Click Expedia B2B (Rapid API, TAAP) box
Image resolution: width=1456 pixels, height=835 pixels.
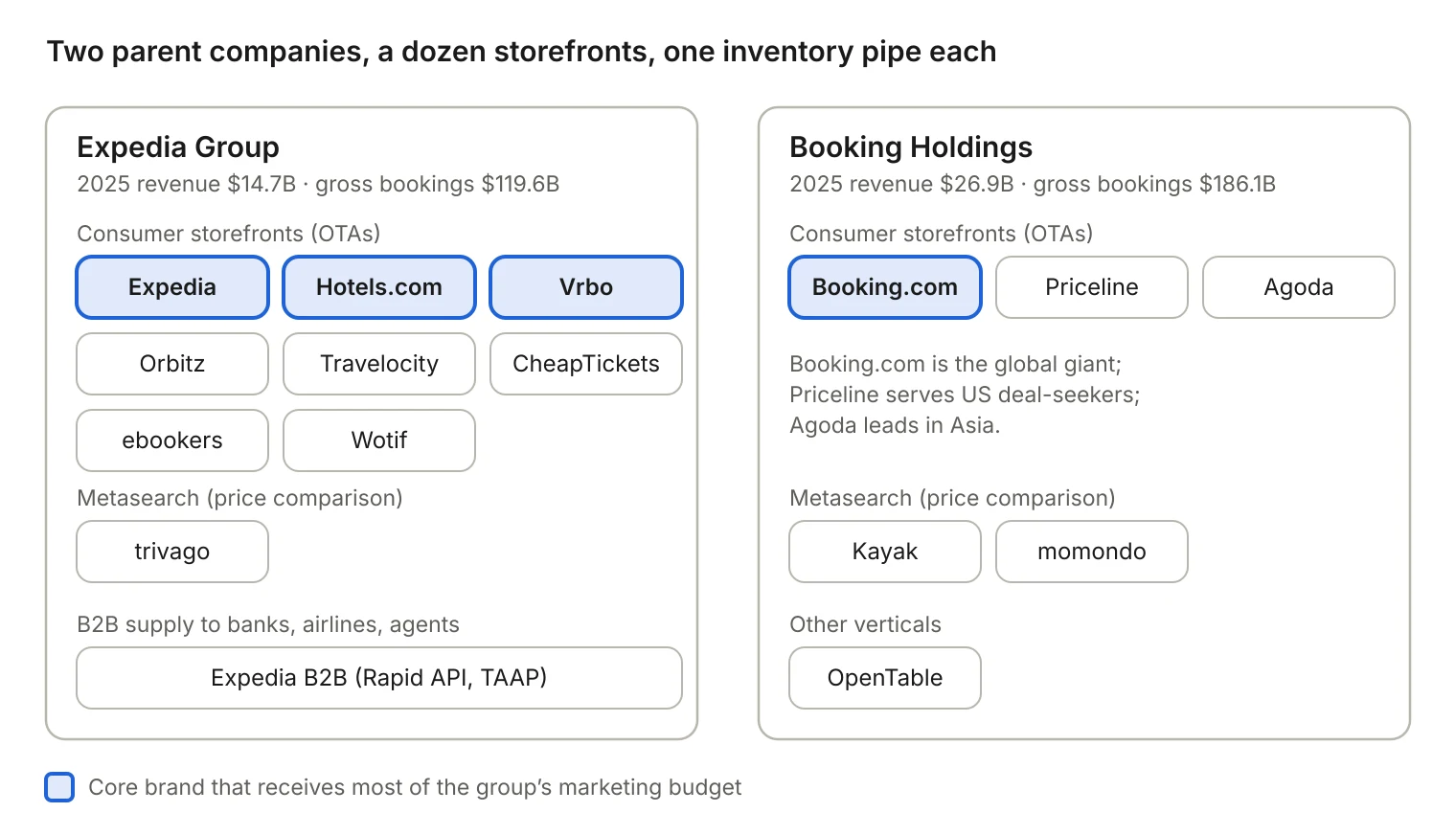(x=379, y=678)
